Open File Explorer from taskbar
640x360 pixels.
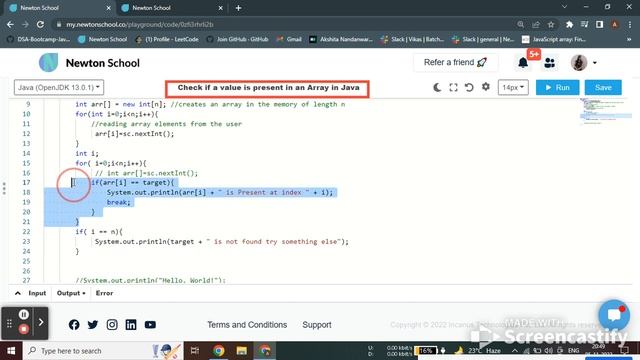click(242, 351)
